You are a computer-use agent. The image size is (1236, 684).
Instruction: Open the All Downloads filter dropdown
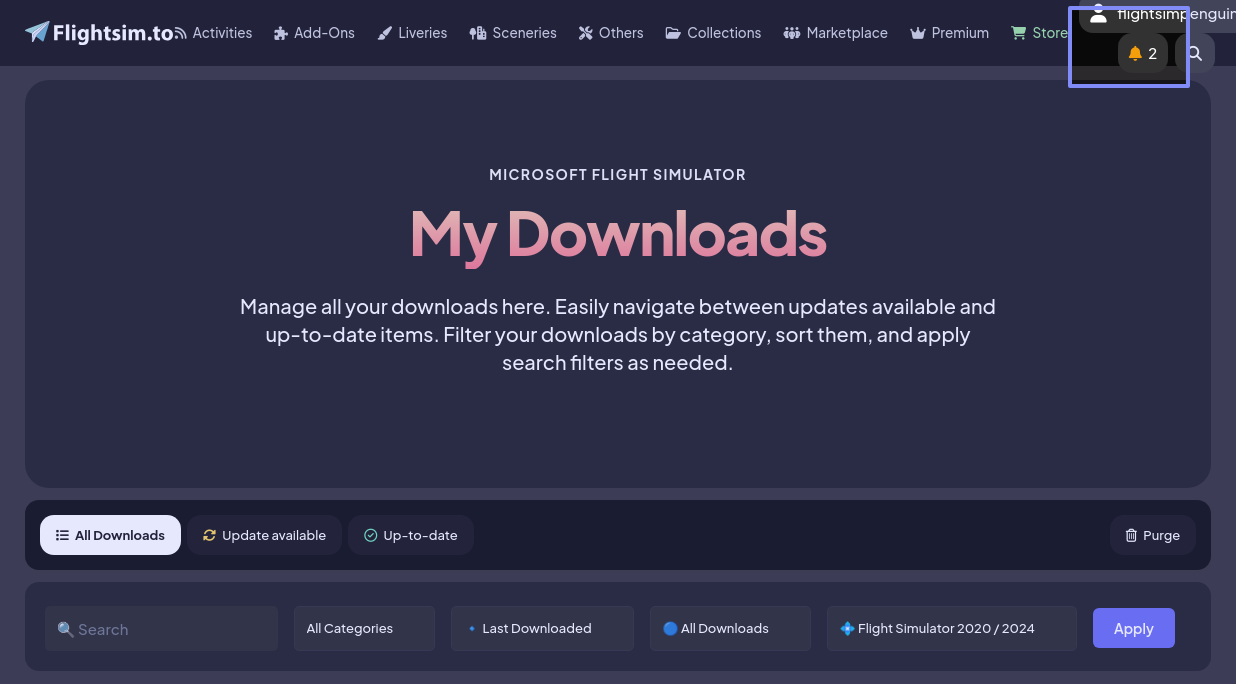[729, 628]
